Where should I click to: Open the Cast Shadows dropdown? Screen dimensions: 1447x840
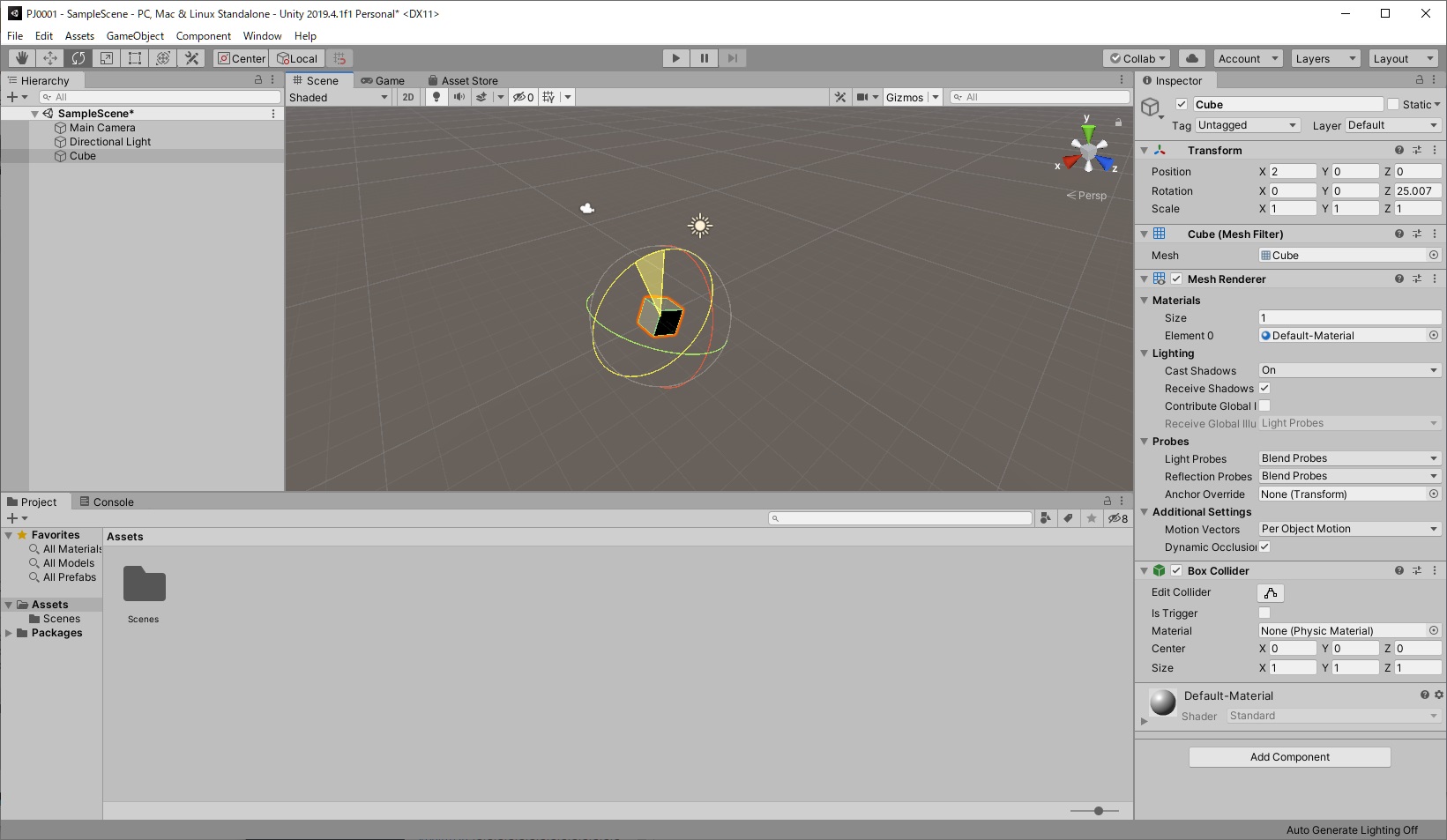pyautogui.click(x=1350, y=370)
